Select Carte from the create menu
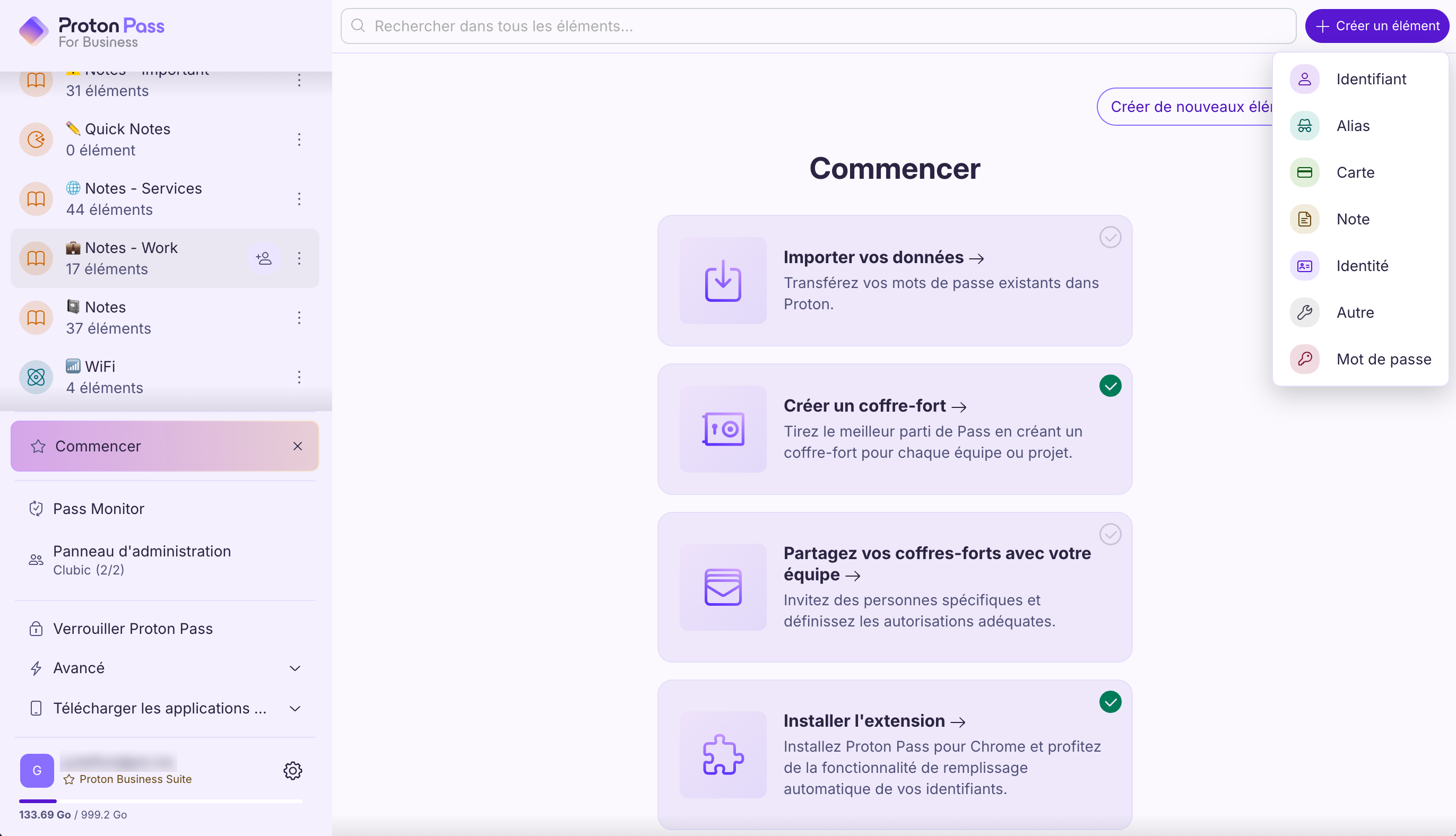1456x836 pixels. [x=1360, y=172]
